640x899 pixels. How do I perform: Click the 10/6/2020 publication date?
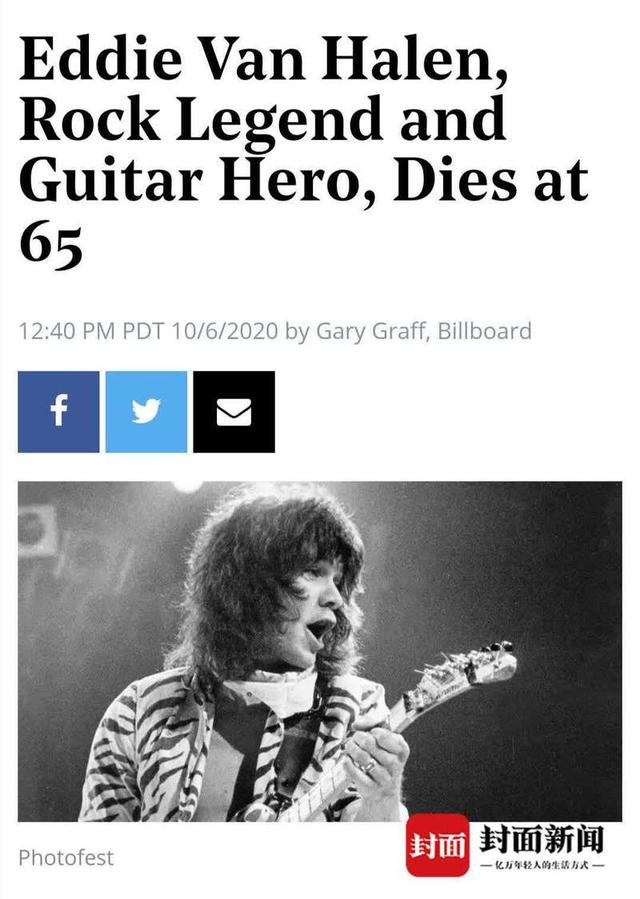225,331
